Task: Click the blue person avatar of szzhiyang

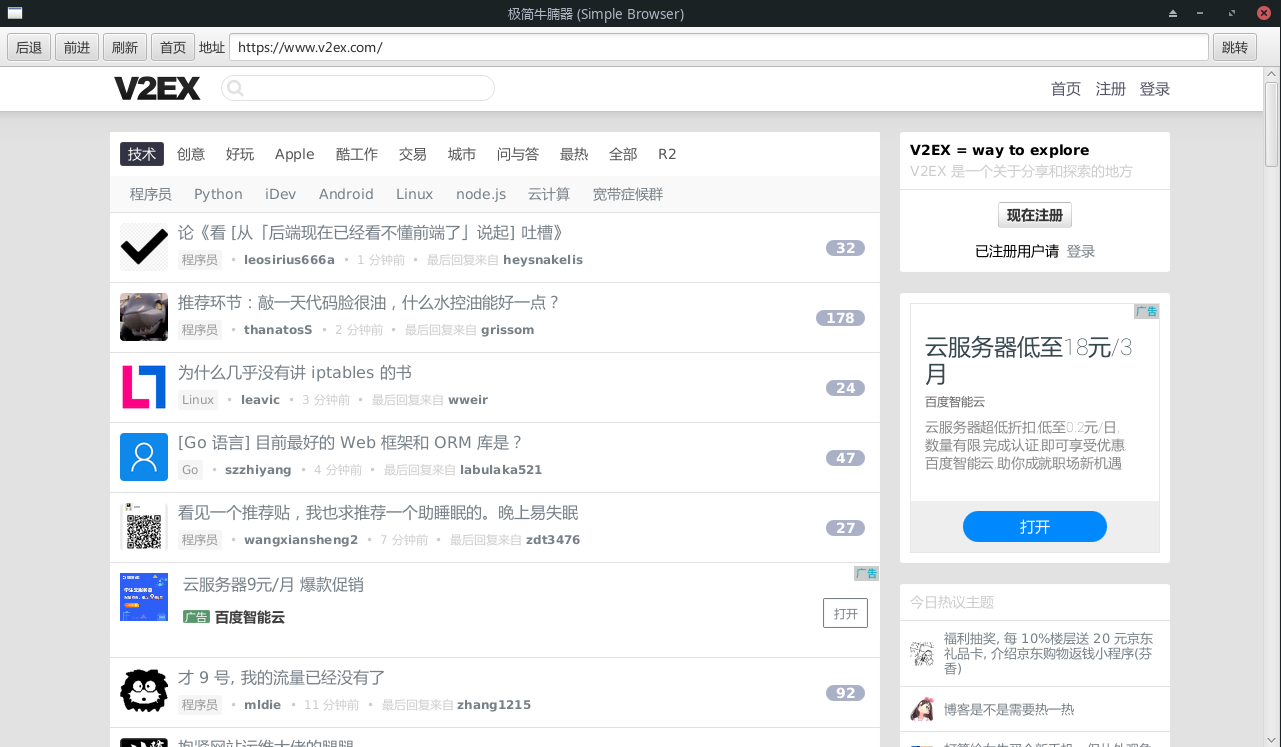Action: [x=144, y=457]
